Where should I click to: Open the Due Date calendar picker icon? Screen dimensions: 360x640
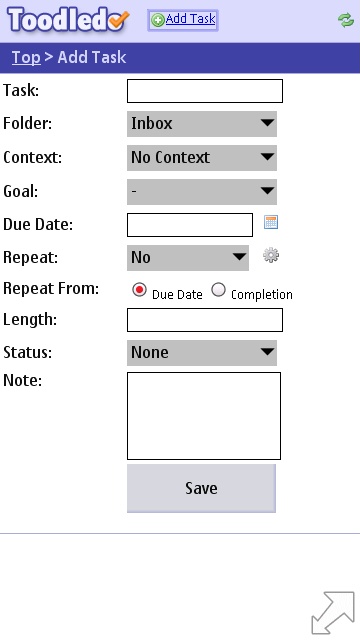click(271, 222)
